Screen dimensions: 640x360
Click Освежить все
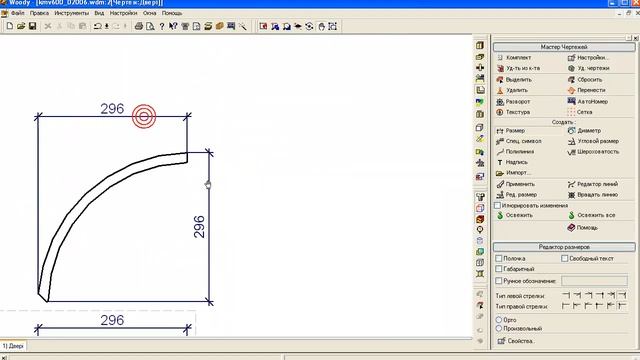click(x=591, y=215)
